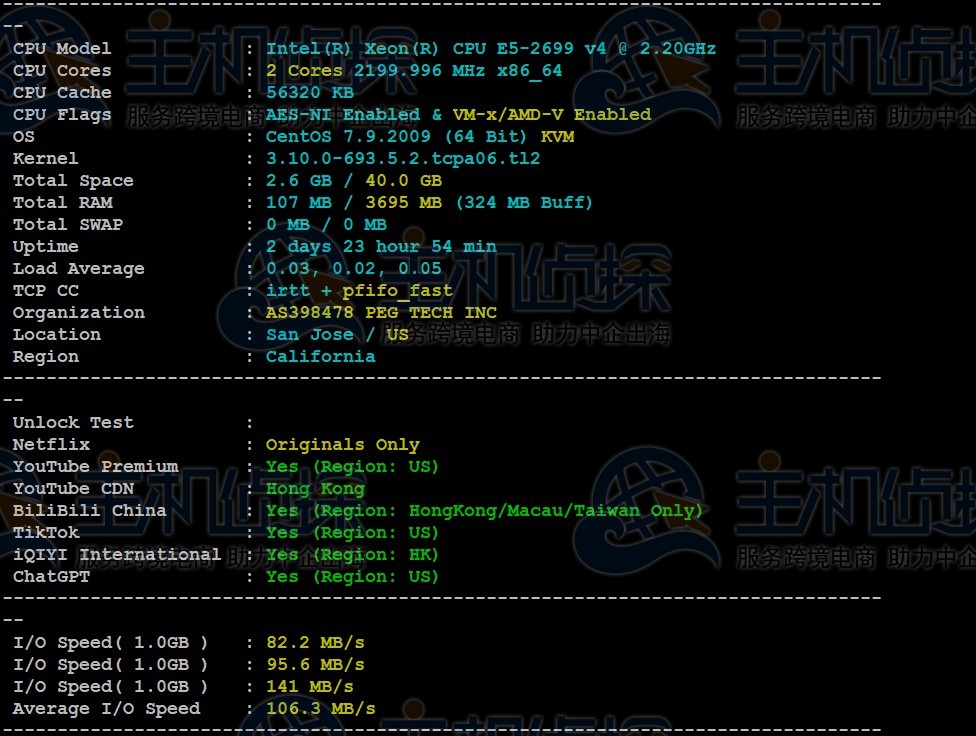
Task: Select the Uptime label
Action: pyautogui.click(x=45, y=247)
